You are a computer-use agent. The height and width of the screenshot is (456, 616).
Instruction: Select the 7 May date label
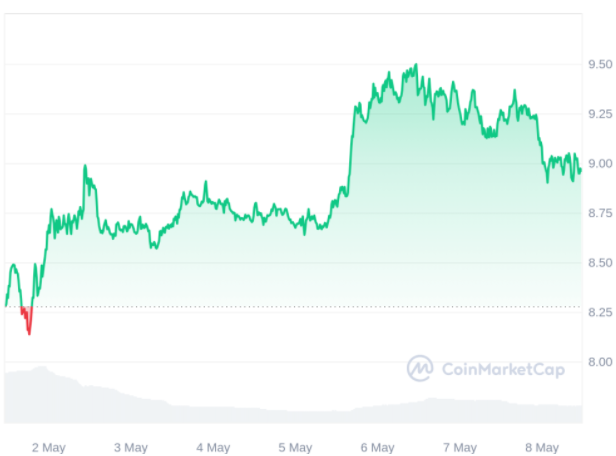coord(459,446)
